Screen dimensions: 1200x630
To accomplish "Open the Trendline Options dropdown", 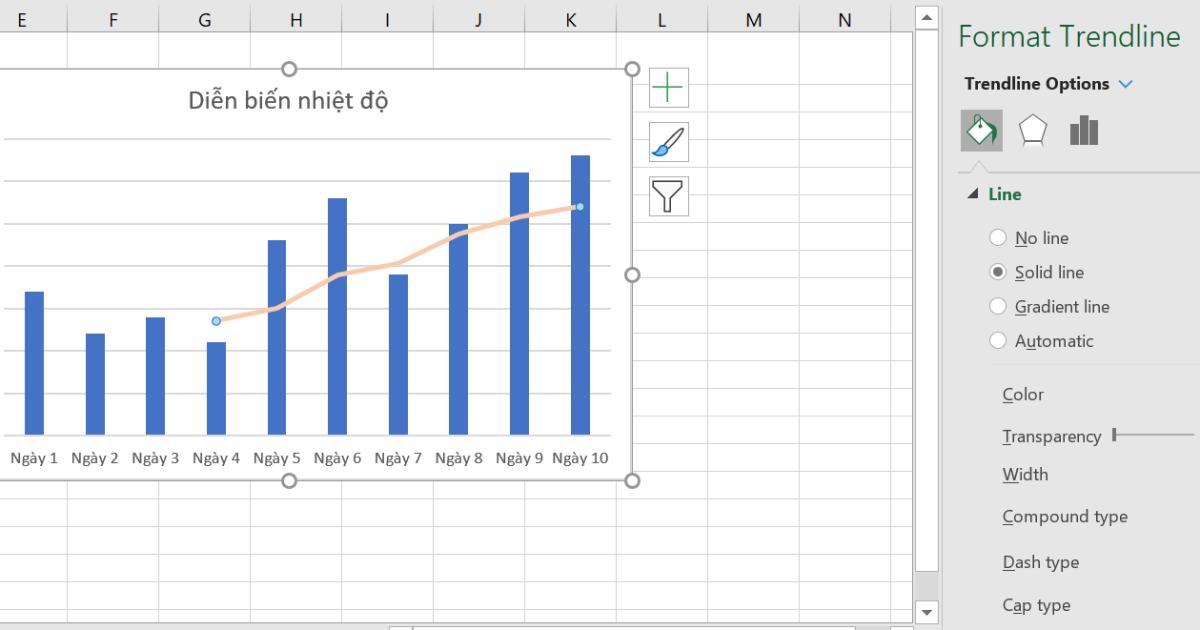I will [x=1127, y=84].
